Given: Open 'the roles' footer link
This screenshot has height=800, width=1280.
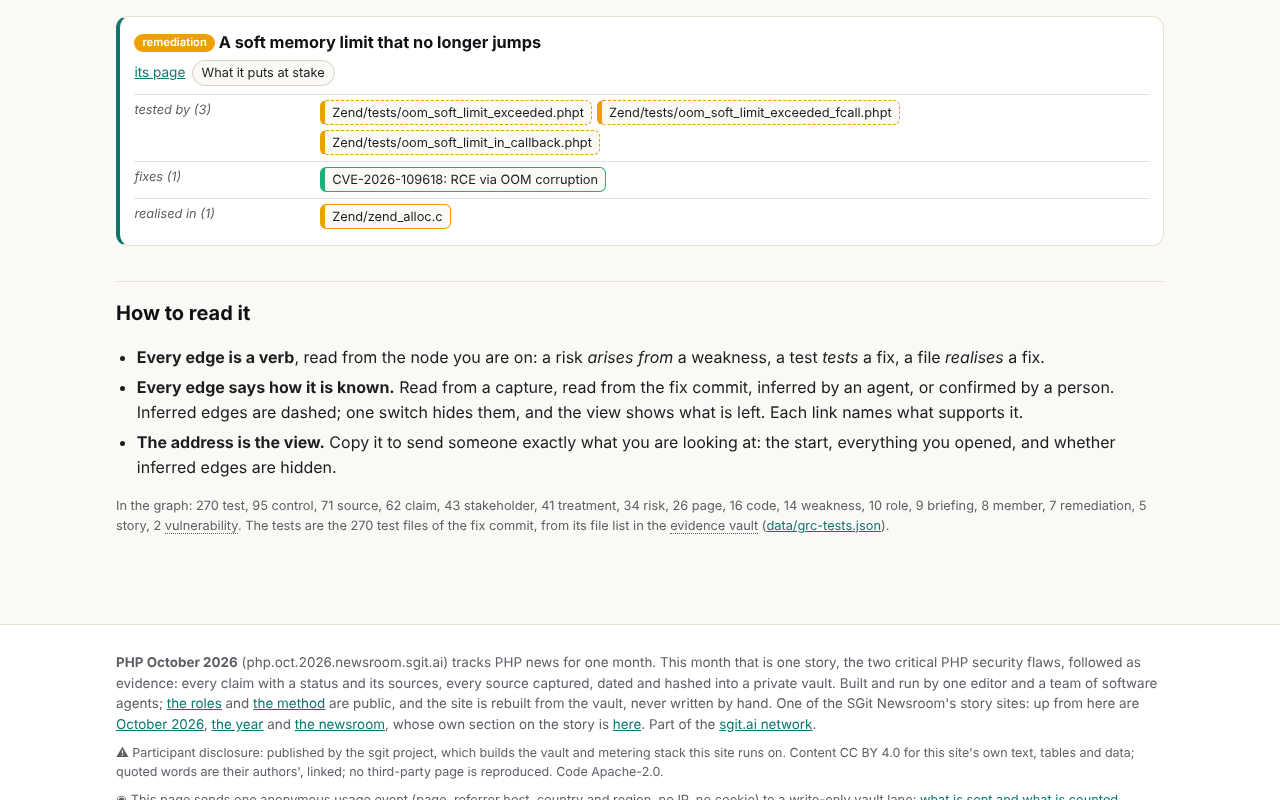Looking at the screenshot, I should [x=194, y=704].
